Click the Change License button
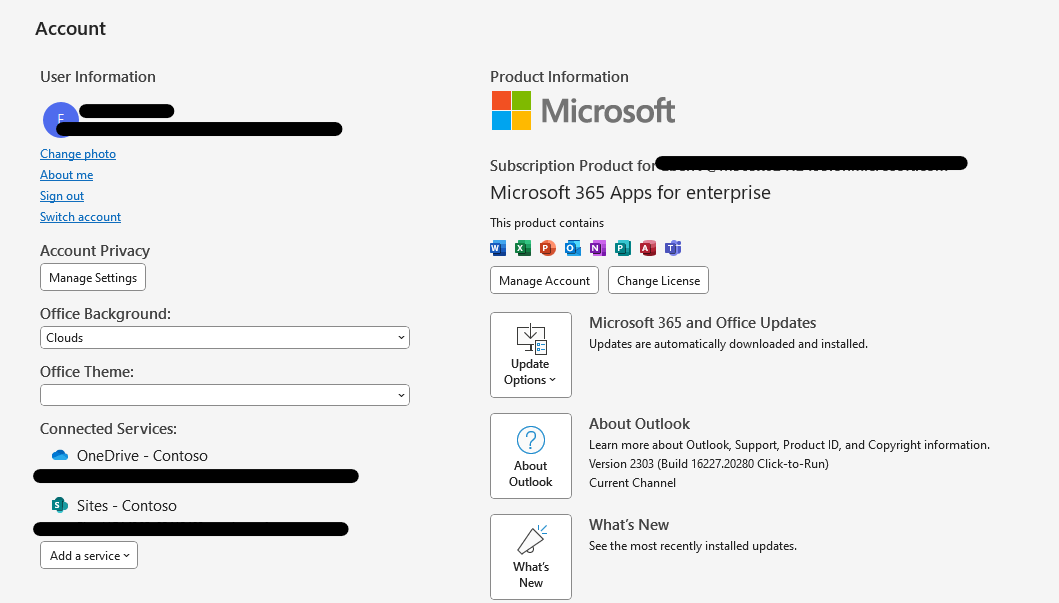The height and width of the screenshot is (603, 1059). point(658,280)
